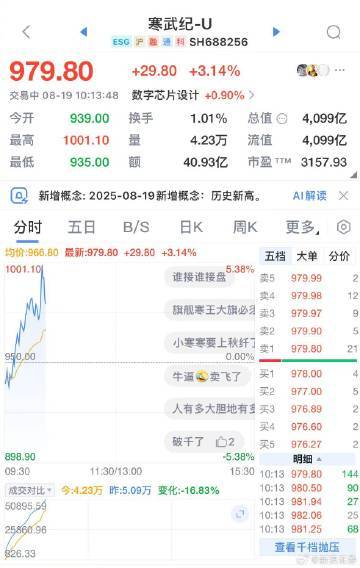
Task: Select 卖5 price 979.99 row
Action: click(x=309, y=278)
